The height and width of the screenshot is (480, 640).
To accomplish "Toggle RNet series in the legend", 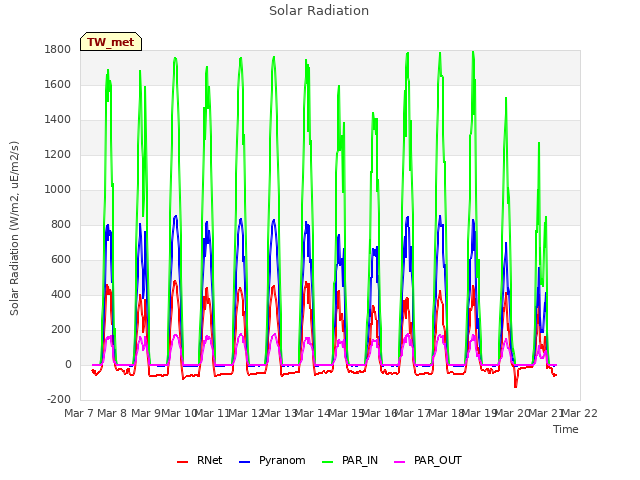I will pyautogui.click(x=200, y=461).
